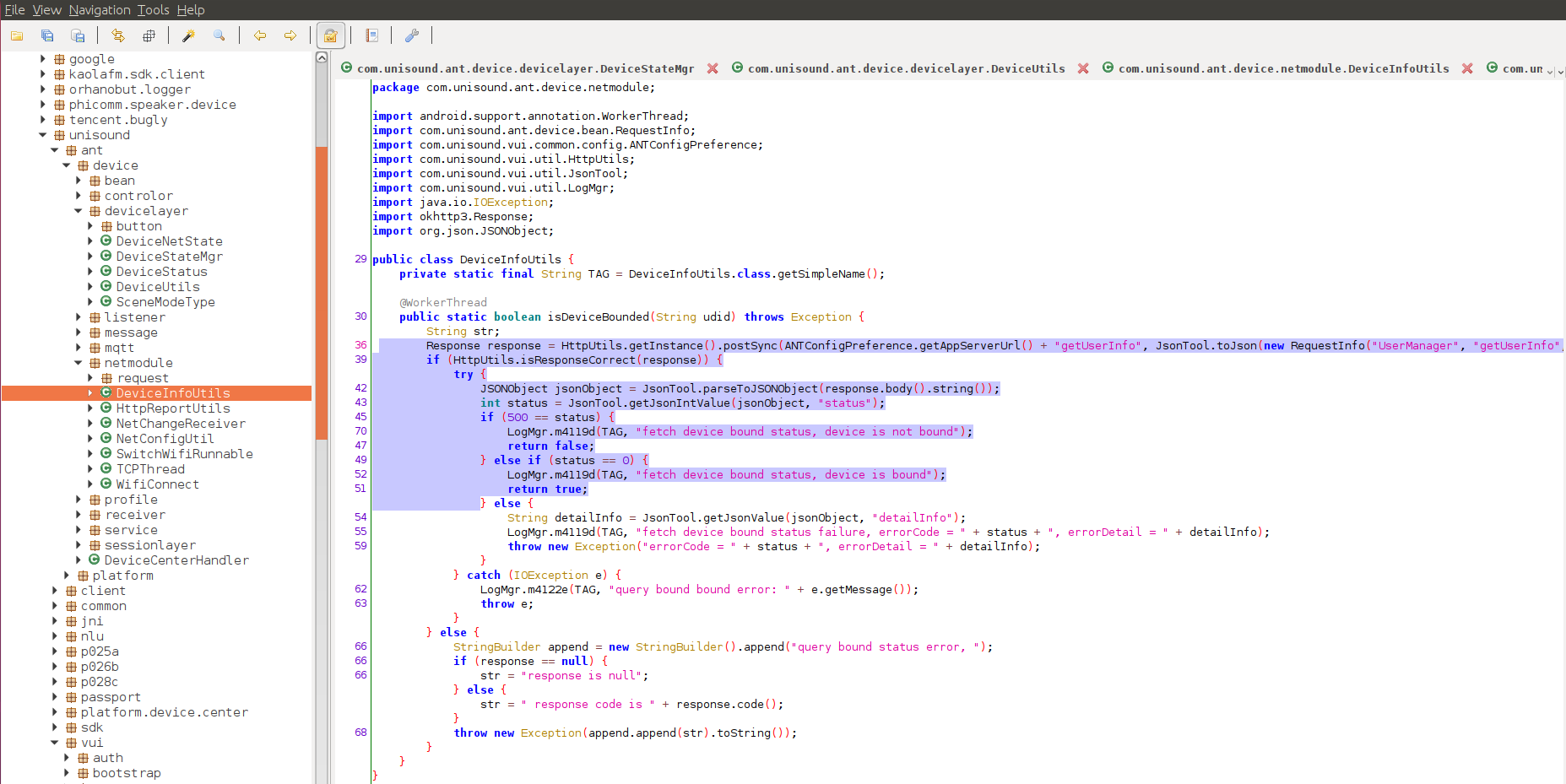Click the passport package icon
The width and height of the screenshot is (1566, 784).
[71, 697]
